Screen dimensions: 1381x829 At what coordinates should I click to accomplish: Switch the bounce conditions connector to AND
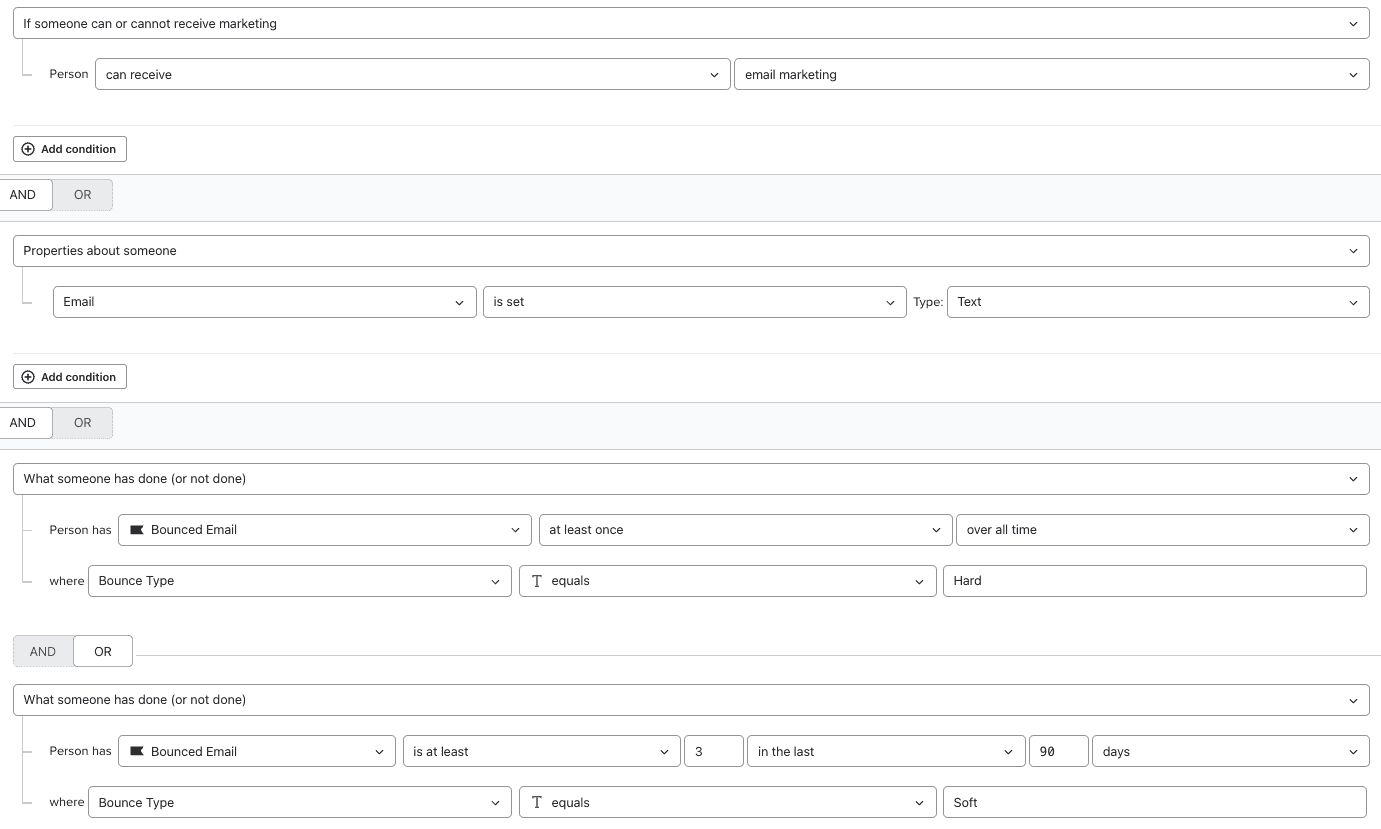pyautogui.click(x=43, y=651)
